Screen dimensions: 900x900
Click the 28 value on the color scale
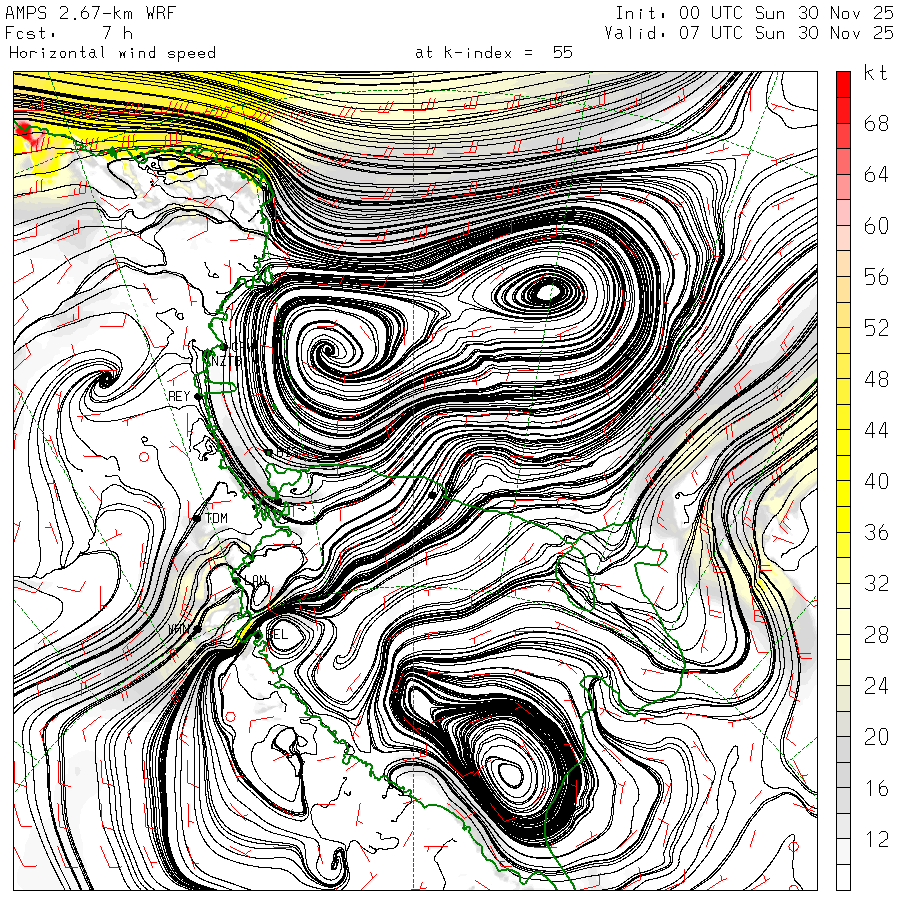tap(876, 634)
